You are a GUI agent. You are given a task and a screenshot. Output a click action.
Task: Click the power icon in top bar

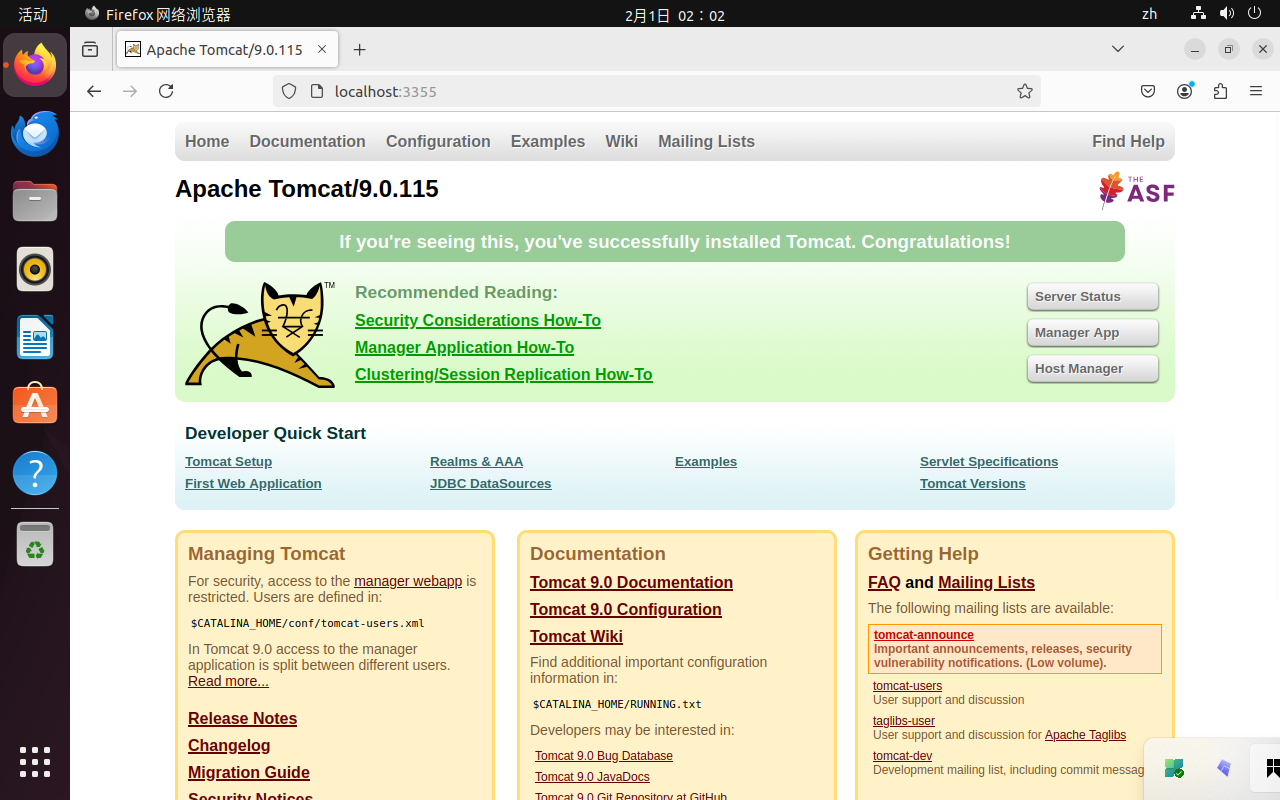pyautogui.click(x=1256, y=14)
